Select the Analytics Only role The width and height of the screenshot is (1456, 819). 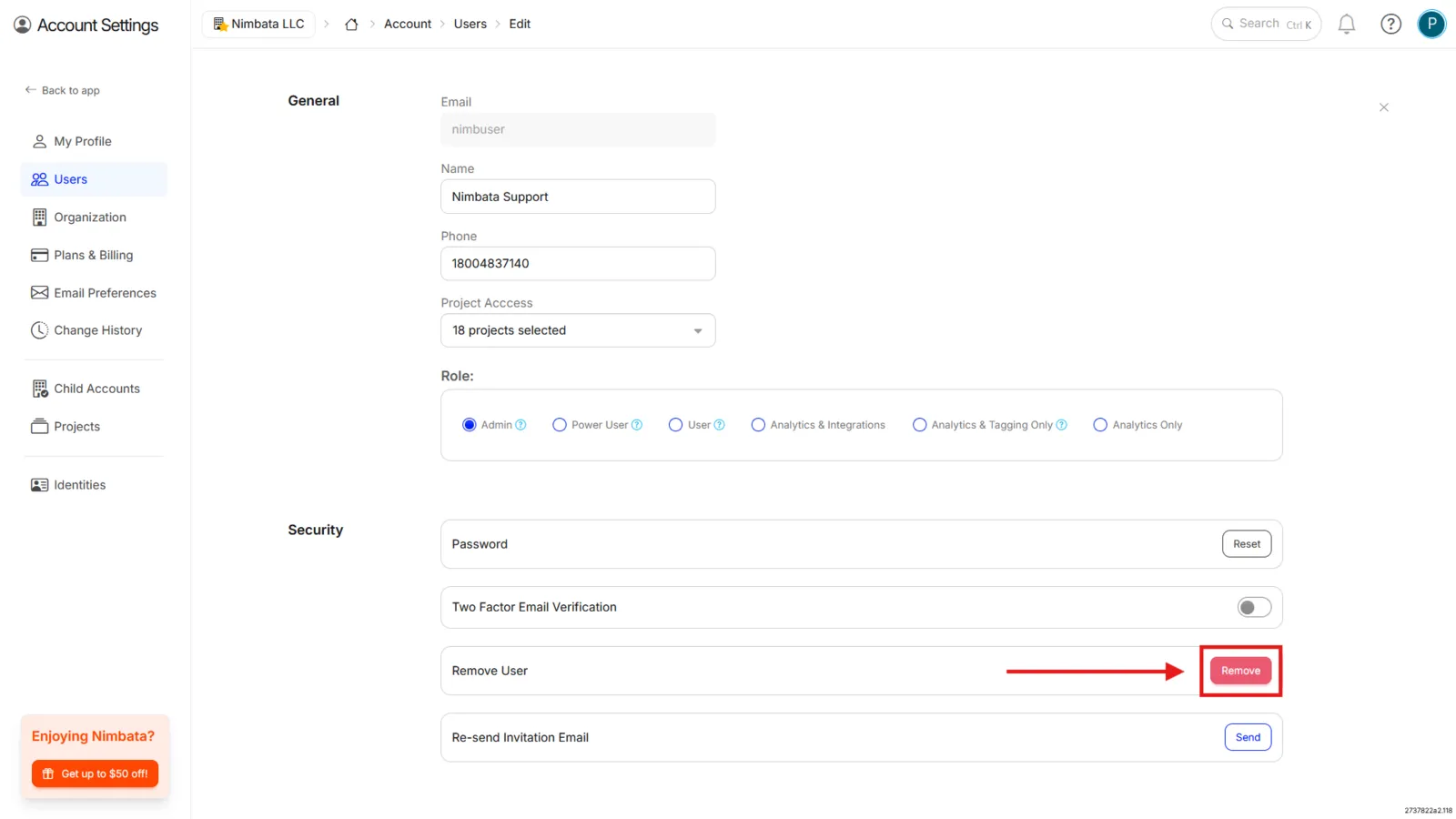tap(1100, 425)
